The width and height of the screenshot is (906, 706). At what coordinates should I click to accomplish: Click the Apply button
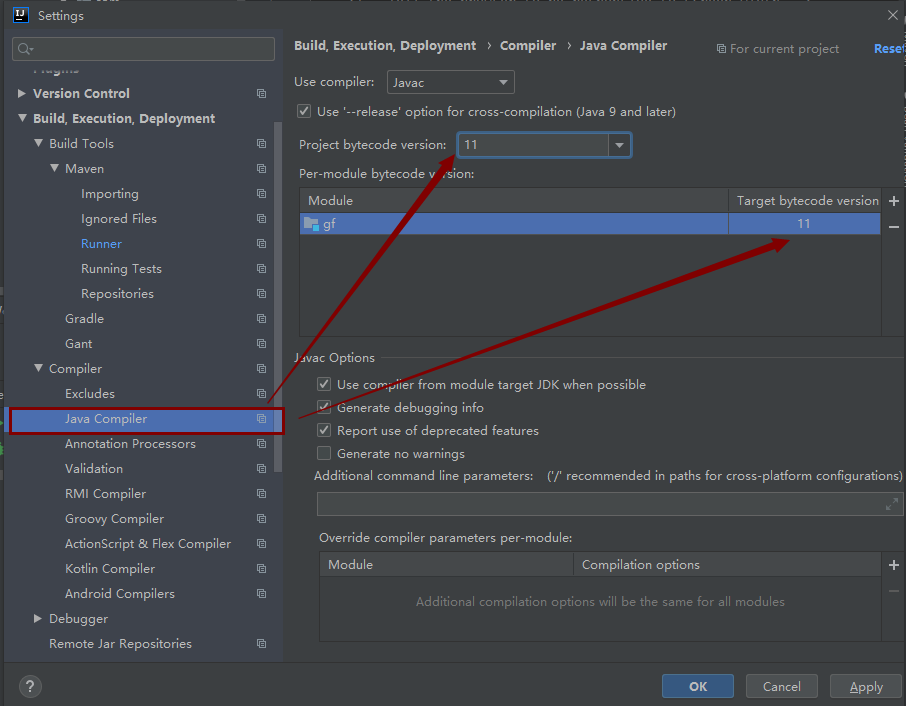866,686
